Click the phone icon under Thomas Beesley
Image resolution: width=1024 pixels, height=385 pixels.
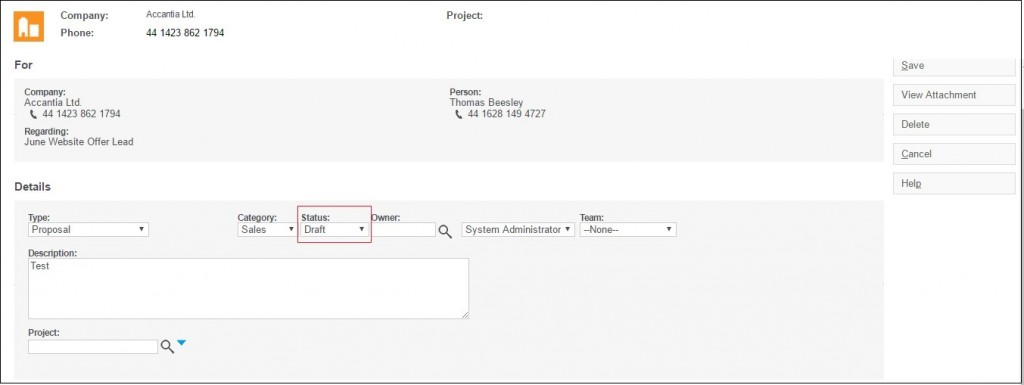pyautogui.click(x=458, y=114)
